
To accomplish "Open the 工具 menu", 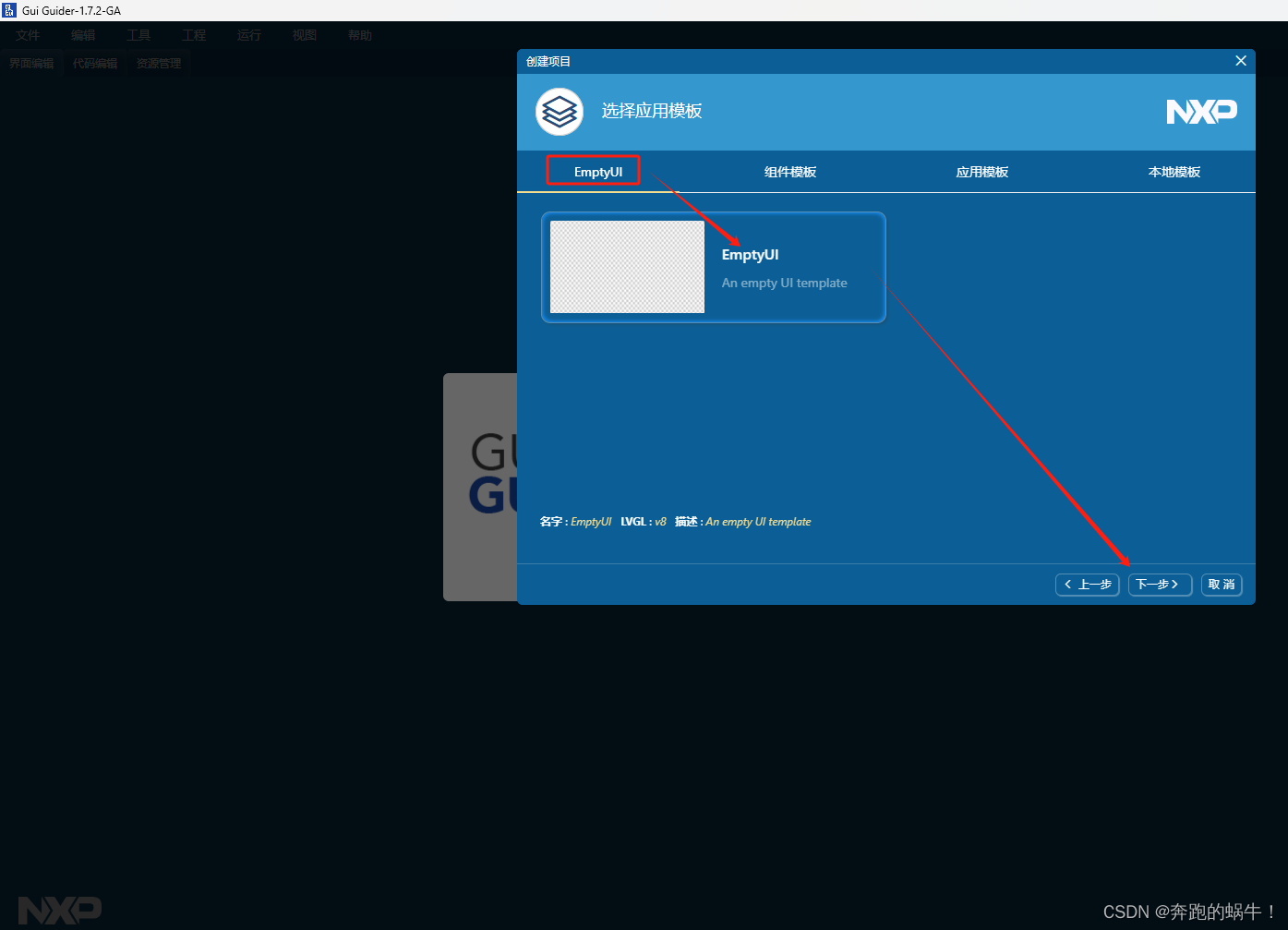I will tap(138, 35).
